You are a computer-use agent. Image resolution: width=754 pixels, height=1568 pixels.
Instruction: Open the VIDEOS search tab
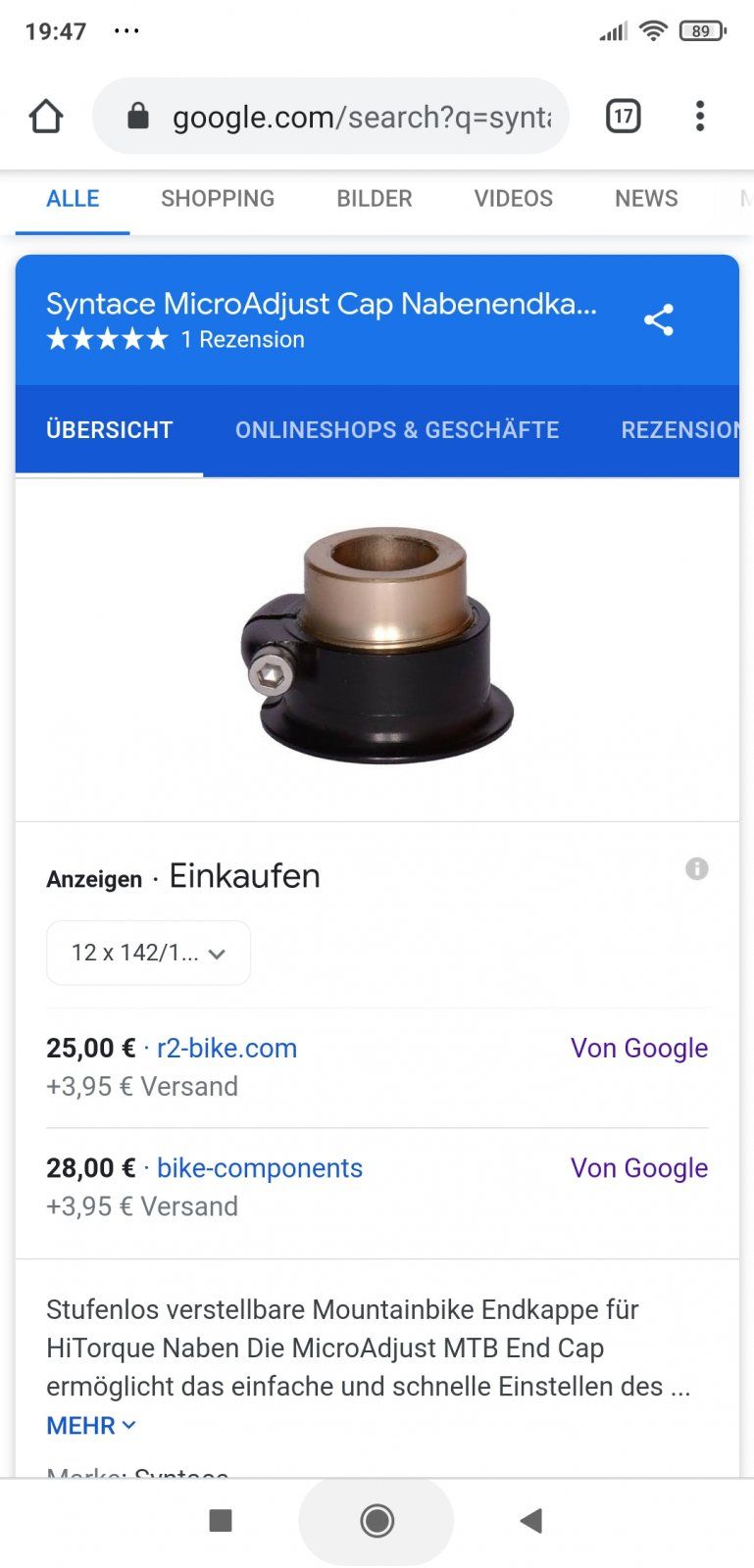tap(514, 199)
